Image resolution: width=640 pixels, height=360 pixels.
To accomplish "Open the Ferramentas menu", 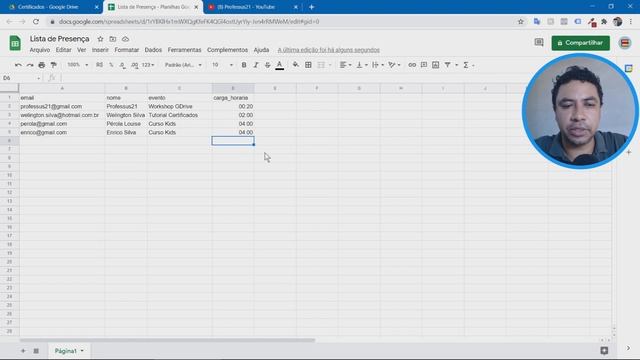I will [x=184, y=50].
